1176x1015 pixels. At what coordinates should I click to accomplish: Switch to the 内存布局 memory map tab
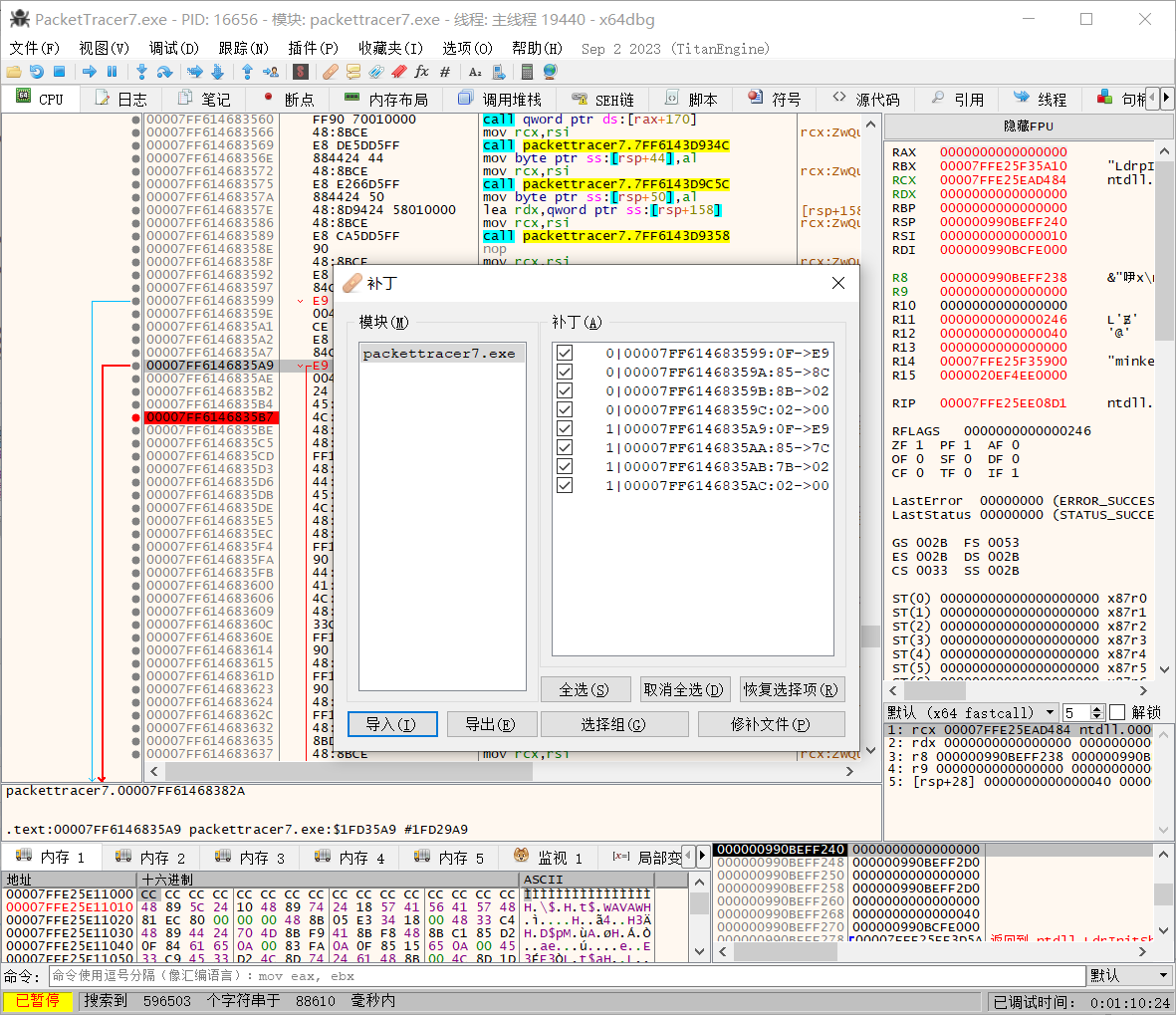385,99
